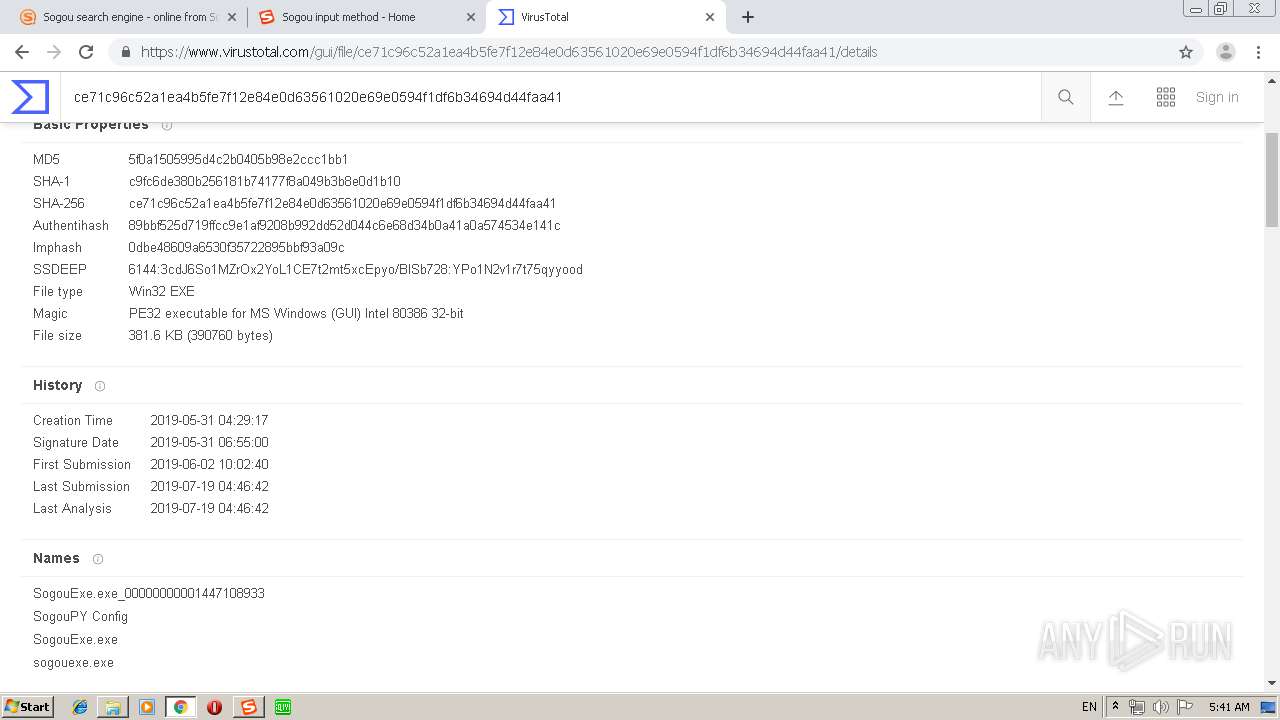Click the Imphash value

236,248
